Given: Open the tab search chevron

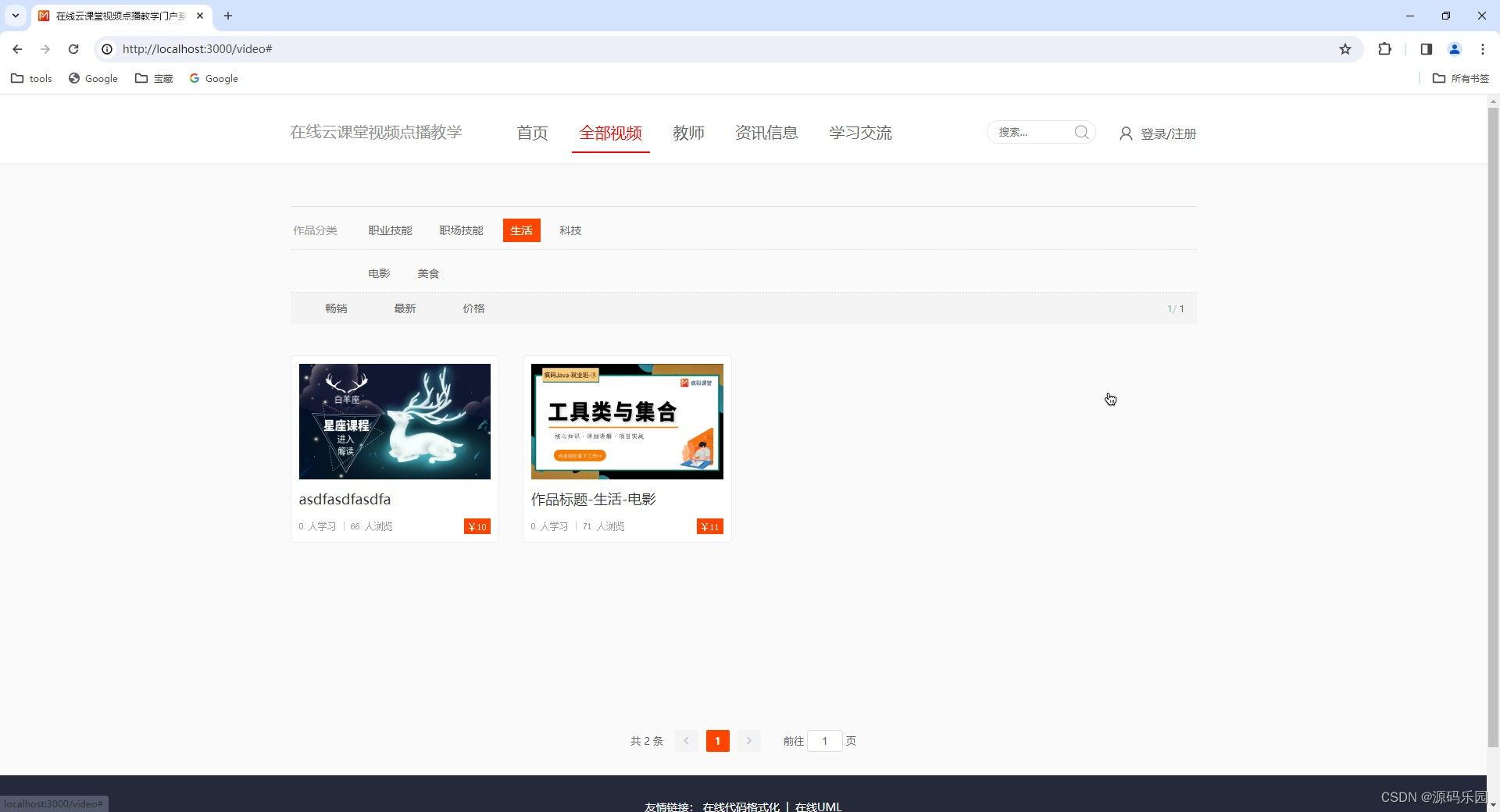Looking at the screenshot, I should point(15,16).
